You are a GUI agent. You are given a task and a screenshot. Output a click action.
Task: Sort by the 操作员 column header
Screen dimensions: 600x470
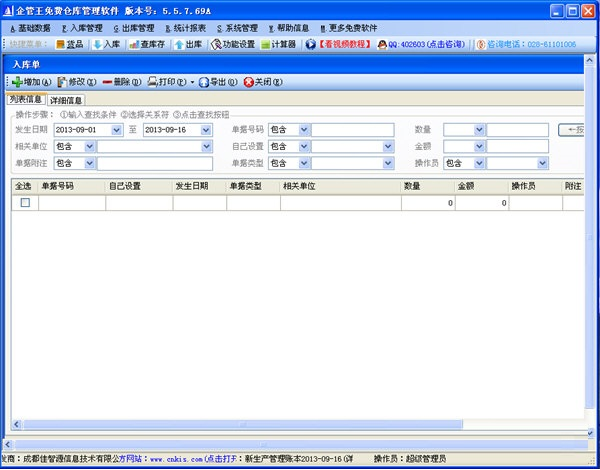pos(535,186)
